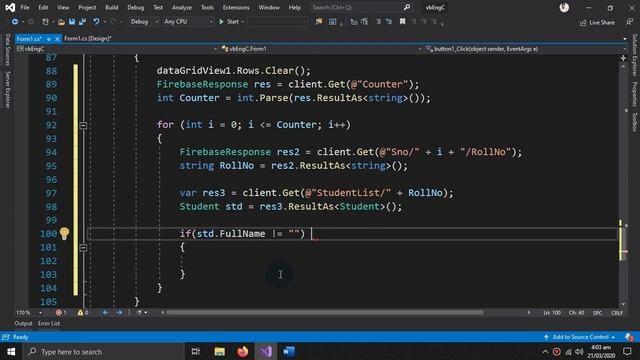The image size is (640, 360).
Task: Open the Add to Source Control dropdown
Action: coord(580,337)
